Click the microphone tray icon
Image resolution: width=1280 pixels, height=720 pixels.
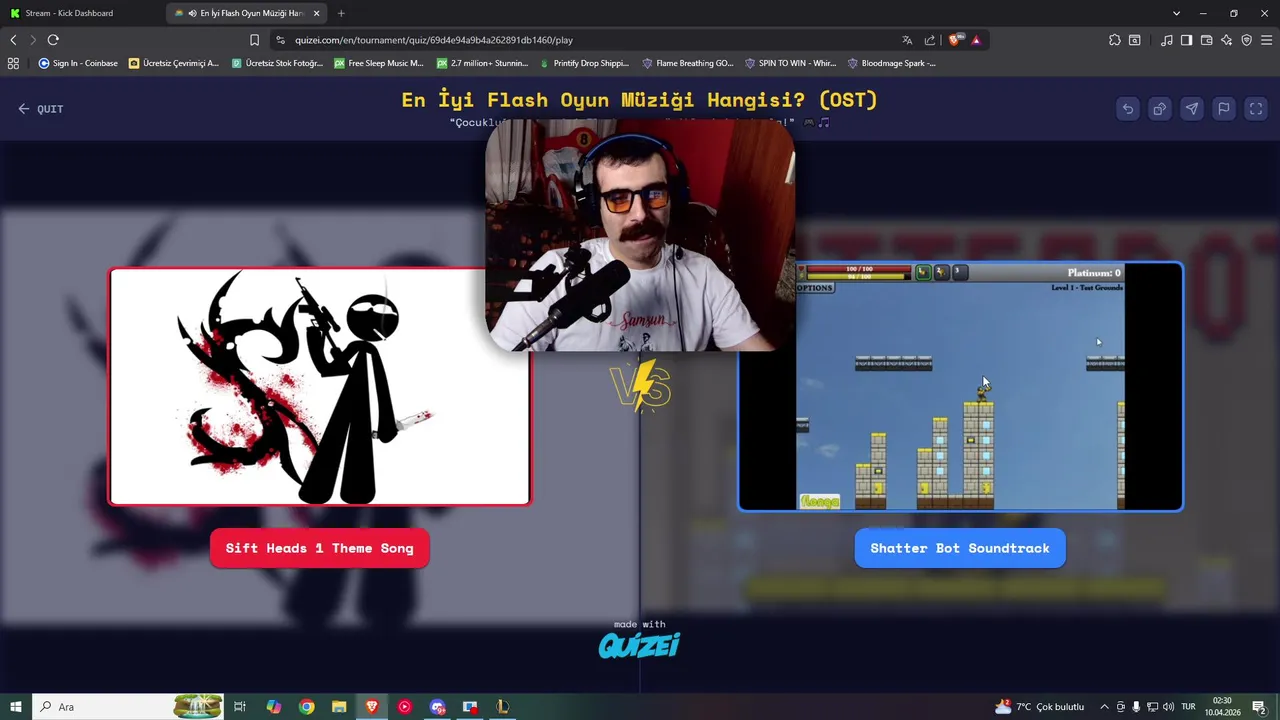[x=1136, y=707]
